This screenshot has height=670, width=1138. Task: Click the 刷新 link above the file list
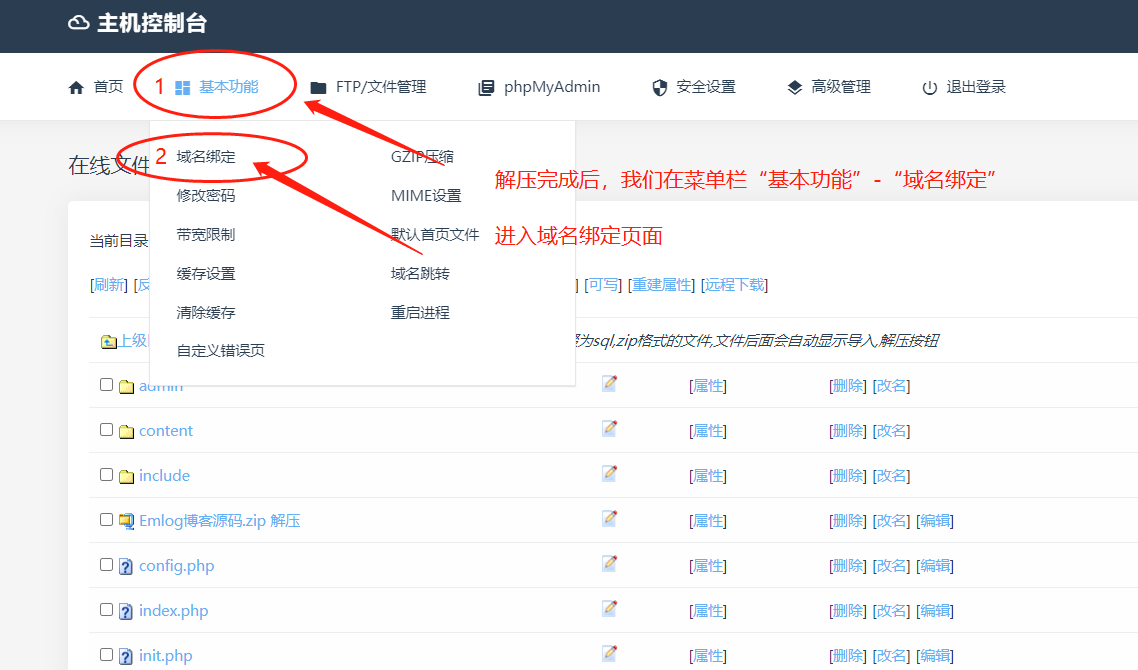[108, 284]
